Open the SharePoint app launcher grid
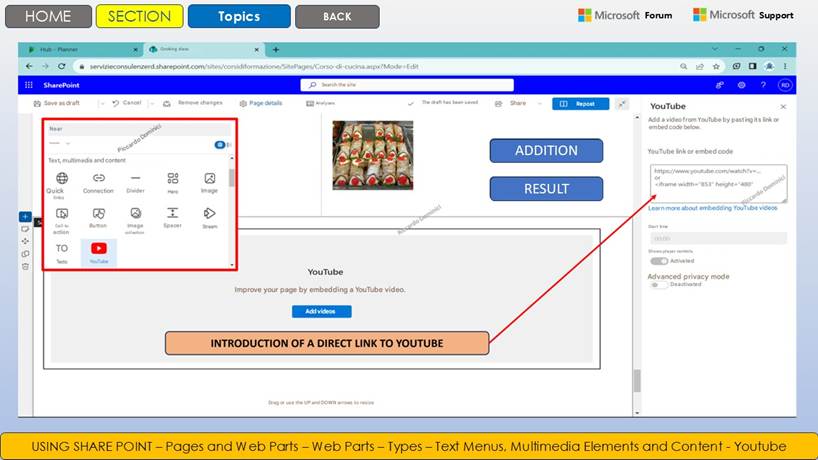The height and width of the screenshot is (460, 818). [x=29, y=85]
